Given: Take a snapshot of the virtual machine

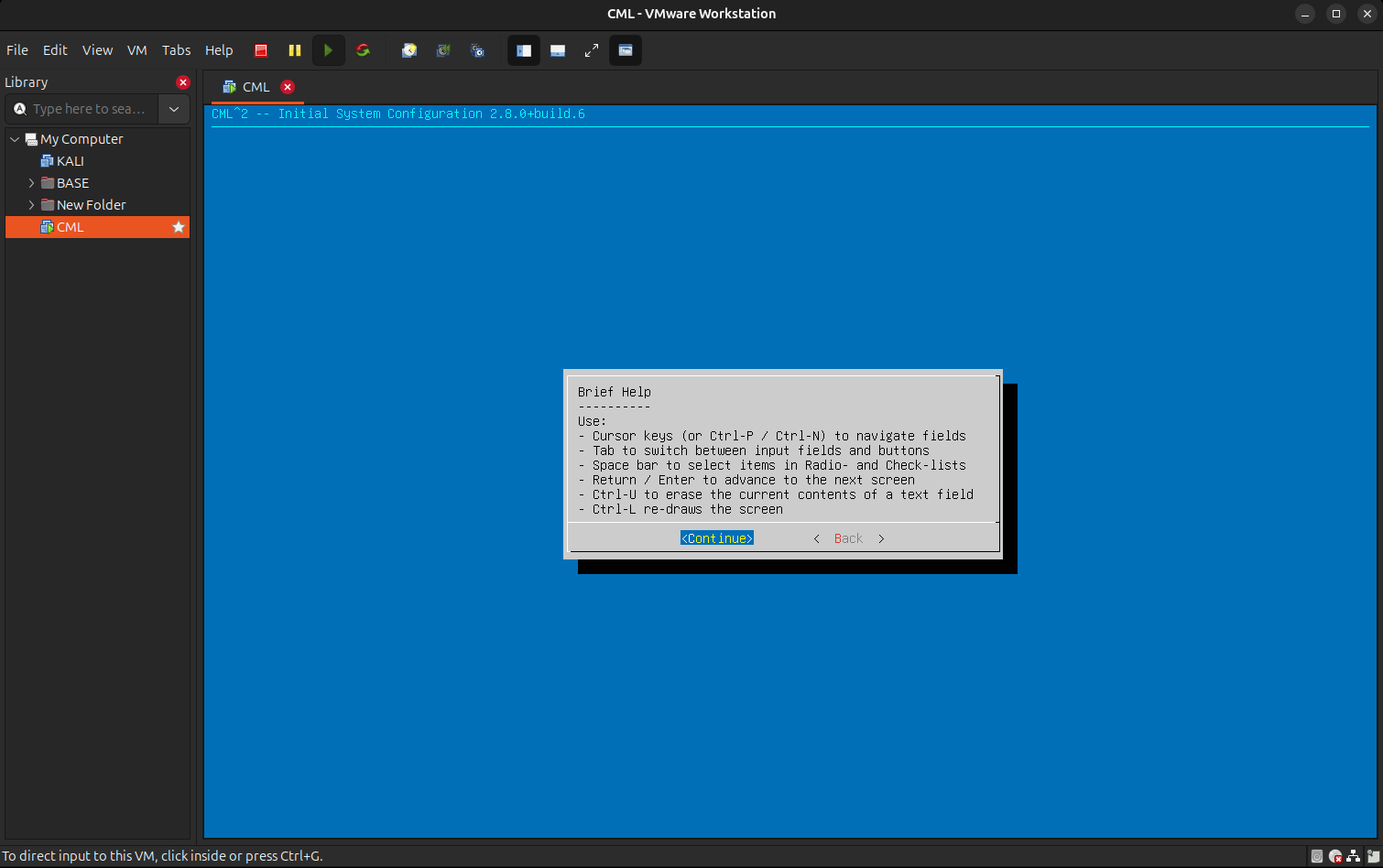Looking at the screenshot, I should (x=409, y=50).
